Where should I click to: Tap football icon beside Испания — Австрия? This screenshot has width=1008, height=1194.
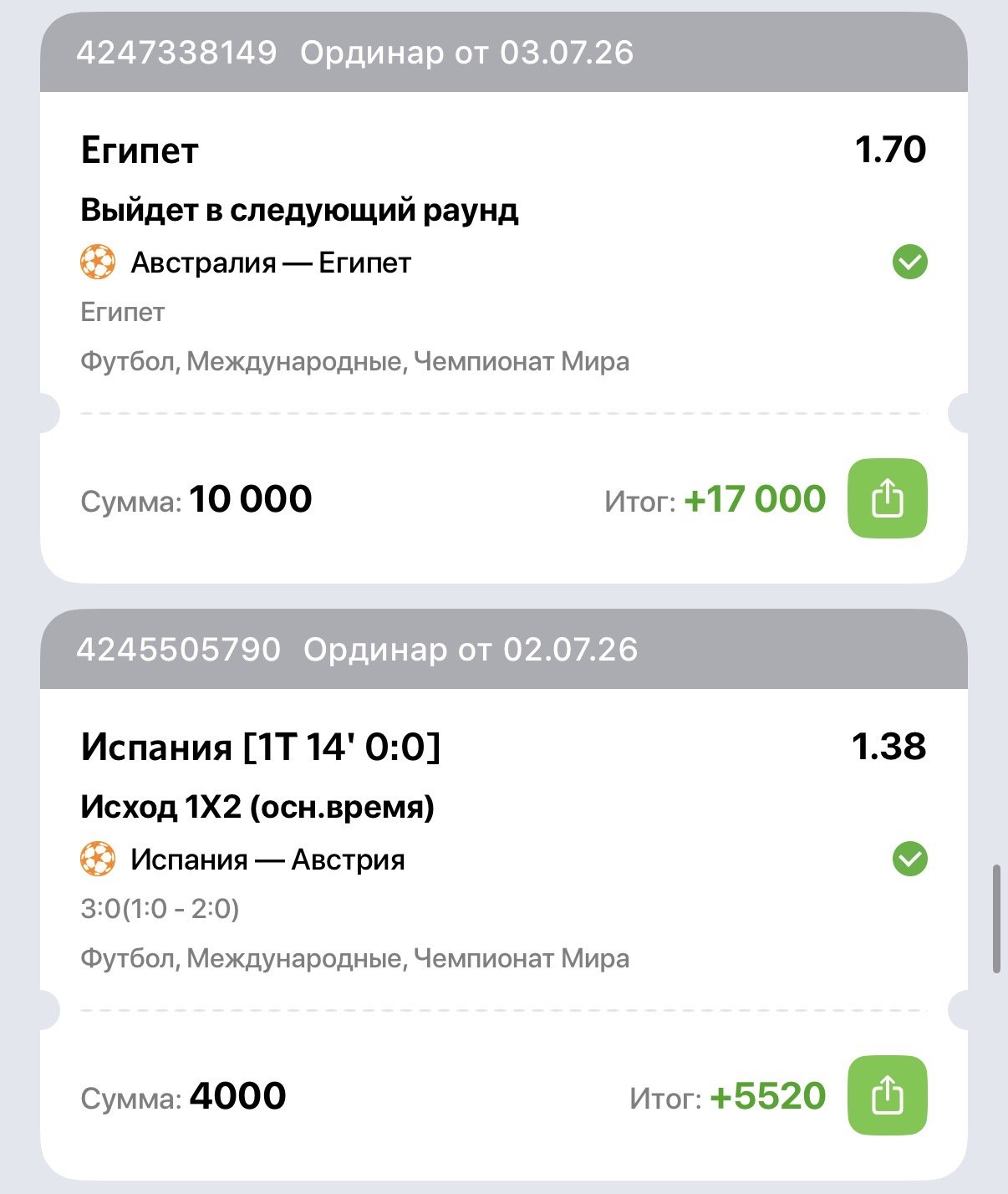coord(98,860)
